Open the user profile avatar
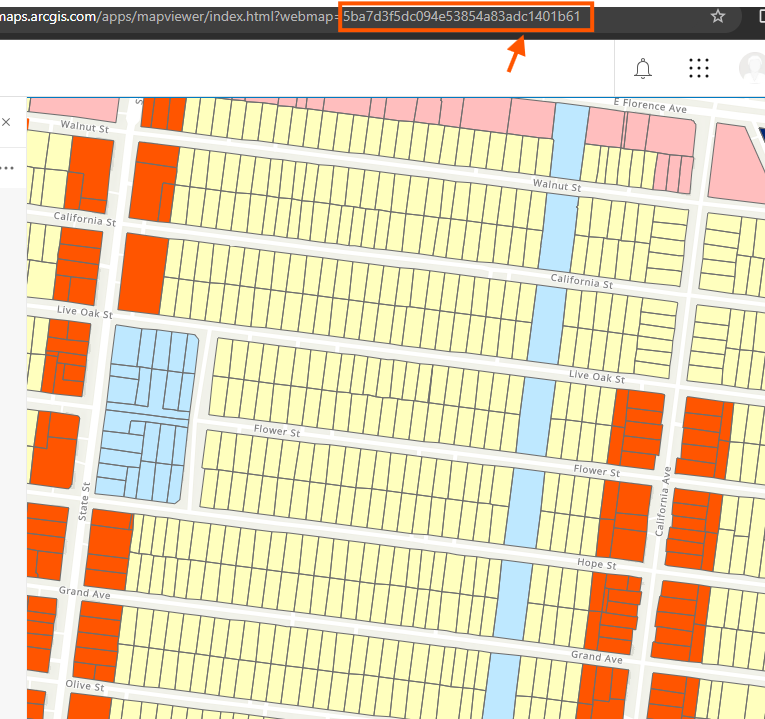765x719 pixels. click(753, 68)
